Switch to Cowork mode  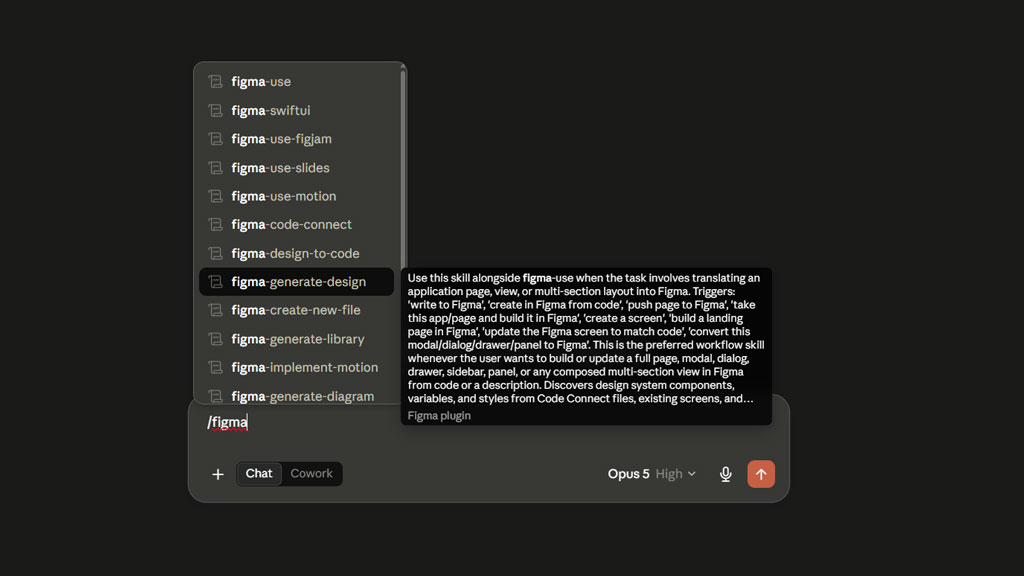pyautogui.click(x=312, y=473)
